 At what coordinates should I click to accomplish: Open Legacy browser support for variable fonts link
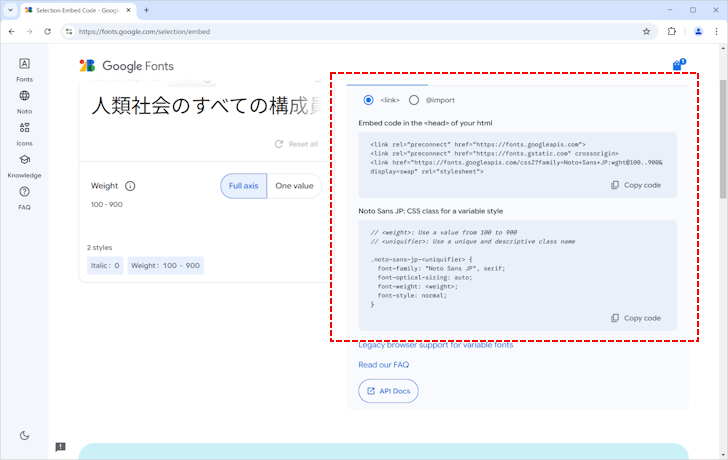tap(436, 345)
